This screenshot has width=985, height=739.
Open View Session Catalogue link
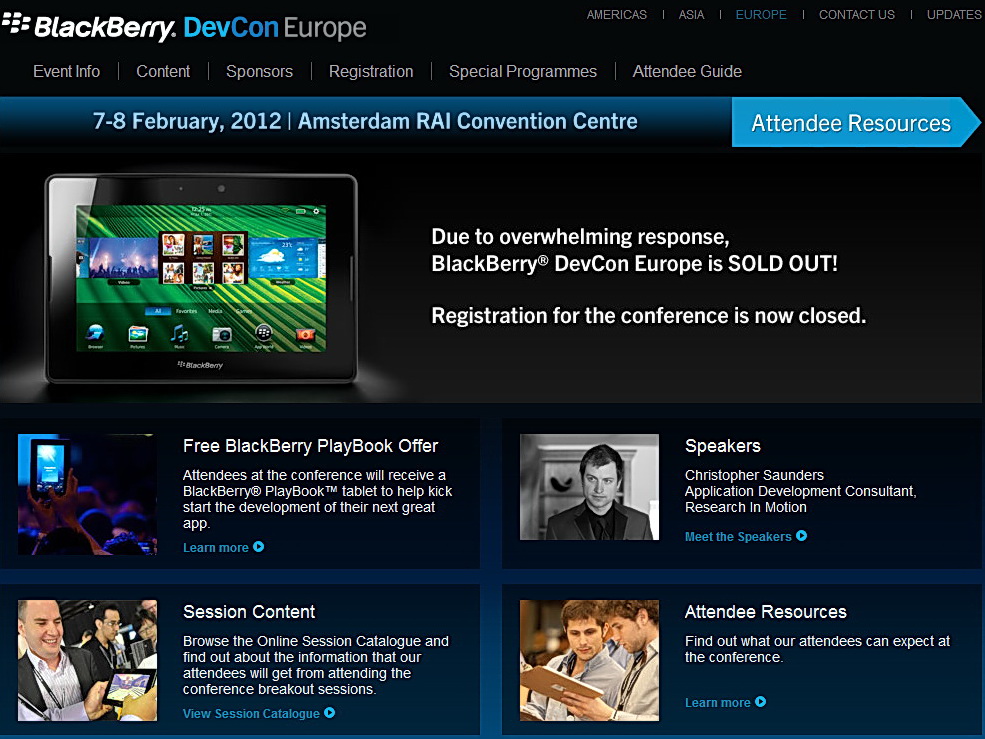tap(251, 713)
